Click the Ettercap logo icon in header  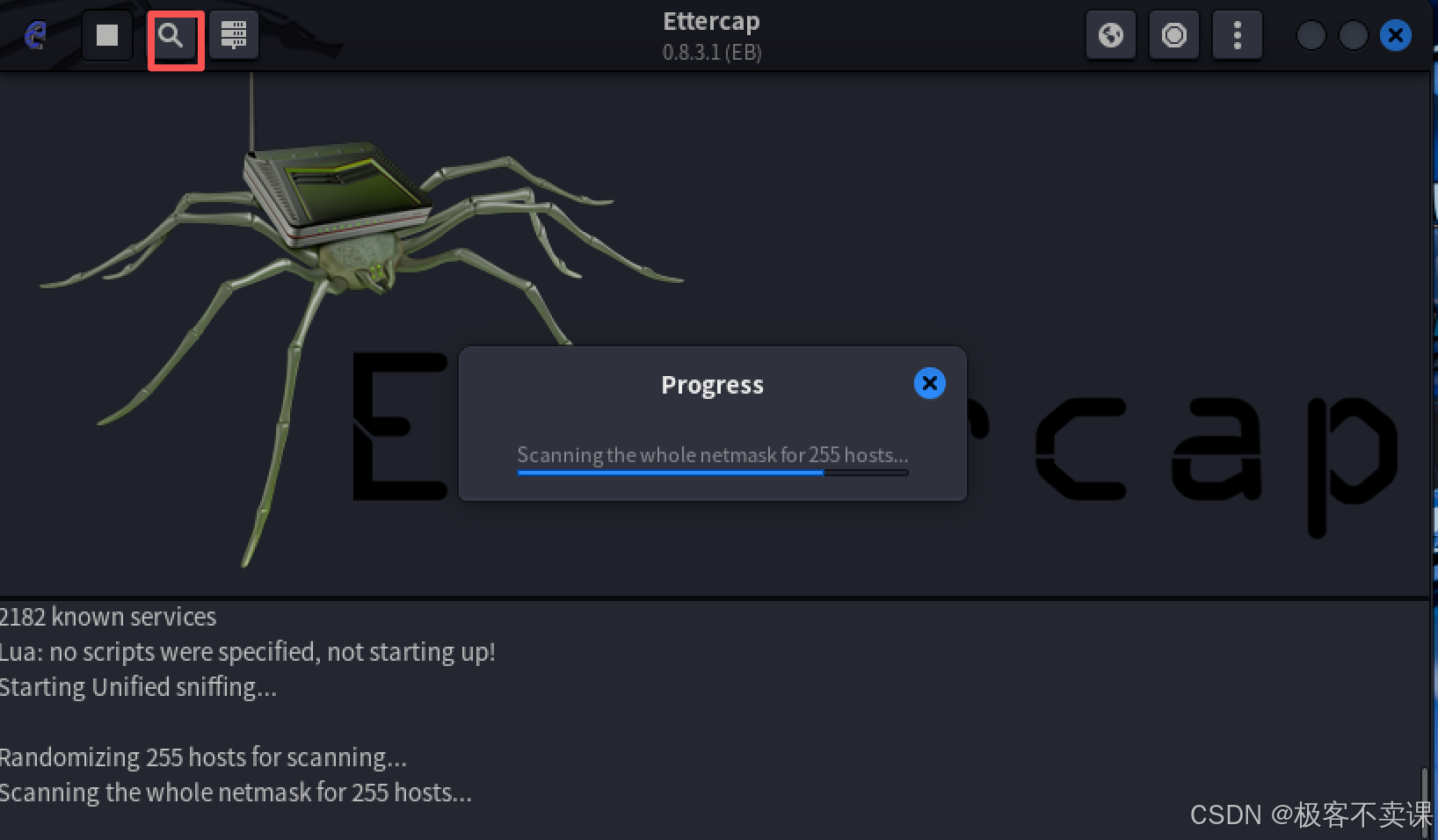point(35,35)
